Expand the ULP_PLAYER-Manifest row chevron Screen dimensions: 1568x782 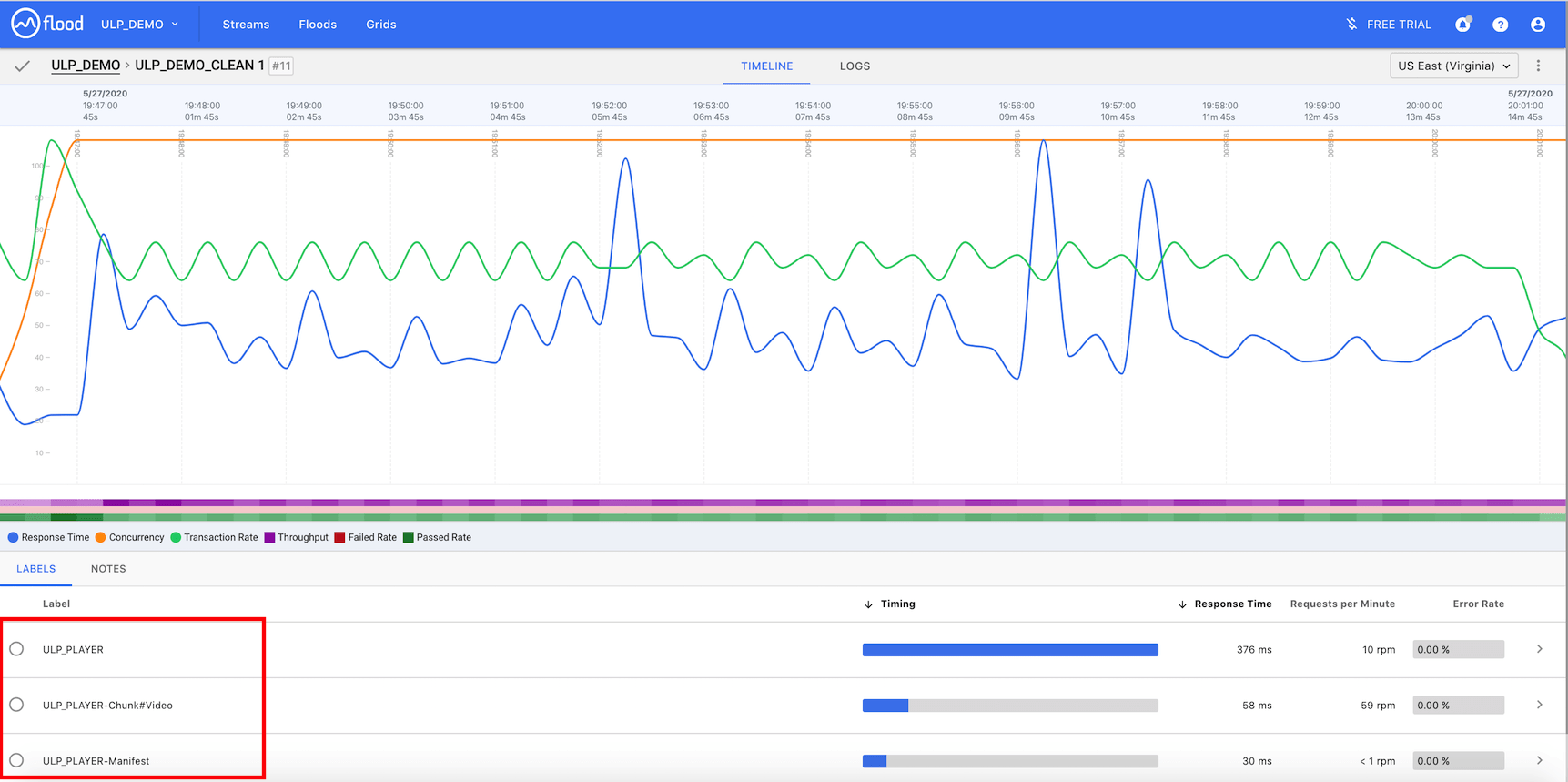1539,760
